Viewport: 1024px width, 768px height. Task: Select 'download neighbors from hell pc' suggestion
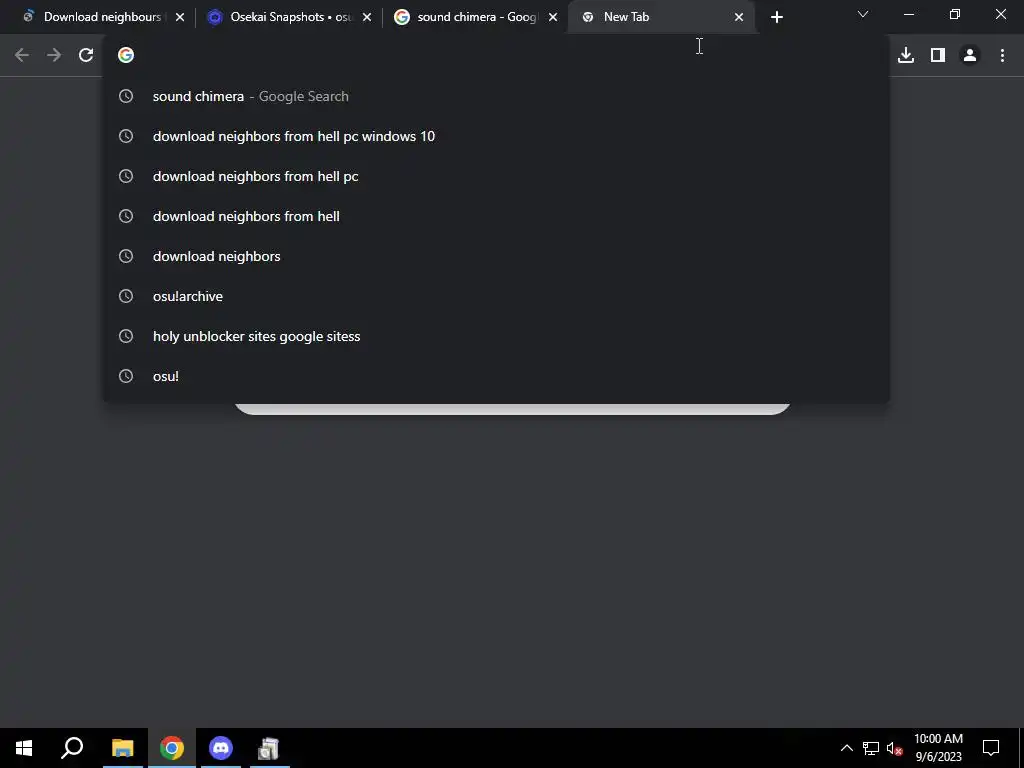pos(496,176)
